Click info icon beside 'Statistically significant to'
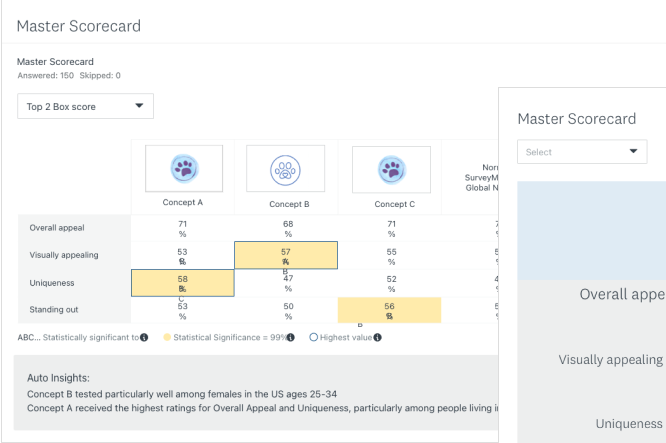 145,337
